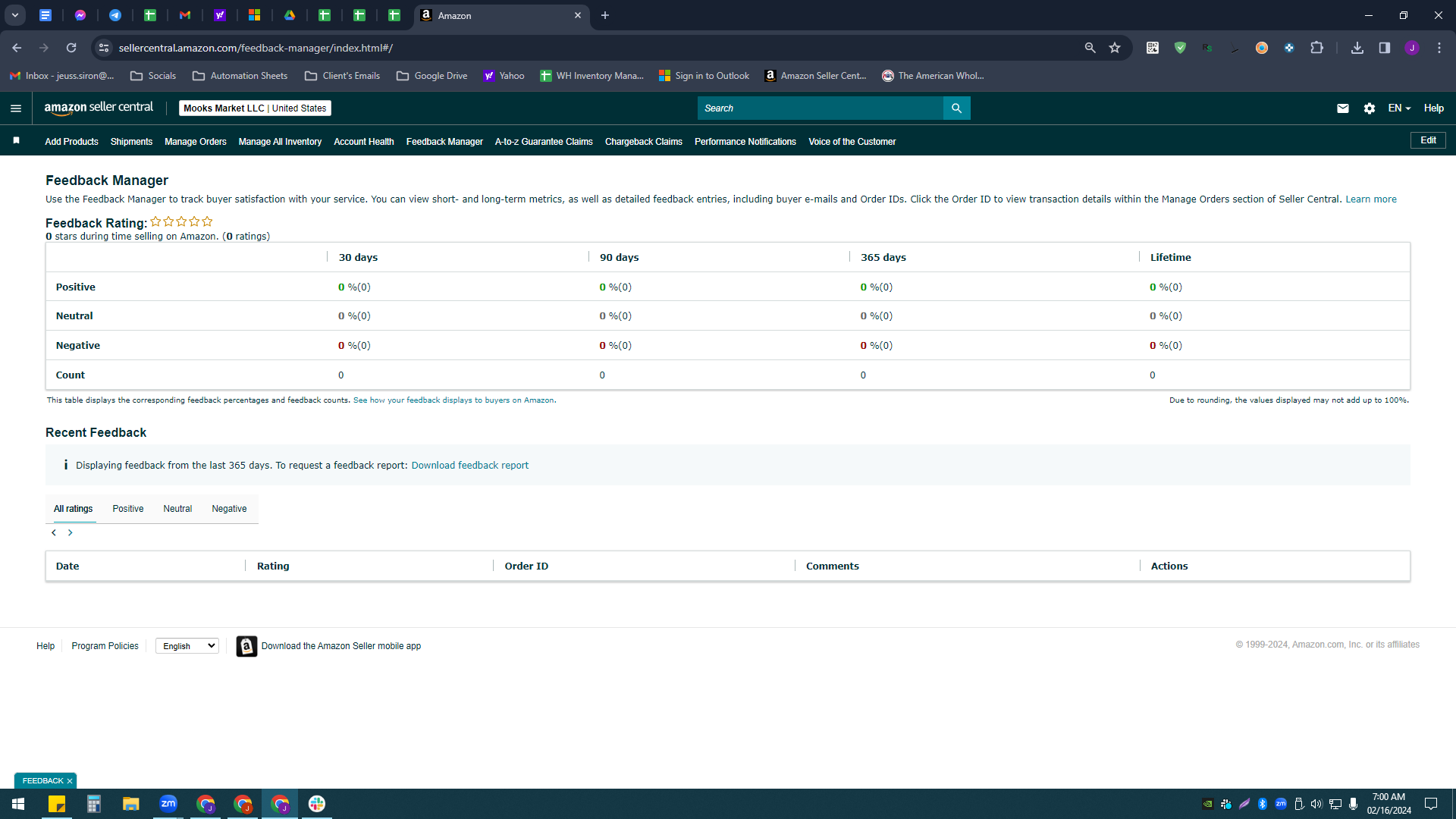Click the browser address bar URL
The height and width of the screenshot is (819, 1456).
pyautogui.click(x=256, y=48)
